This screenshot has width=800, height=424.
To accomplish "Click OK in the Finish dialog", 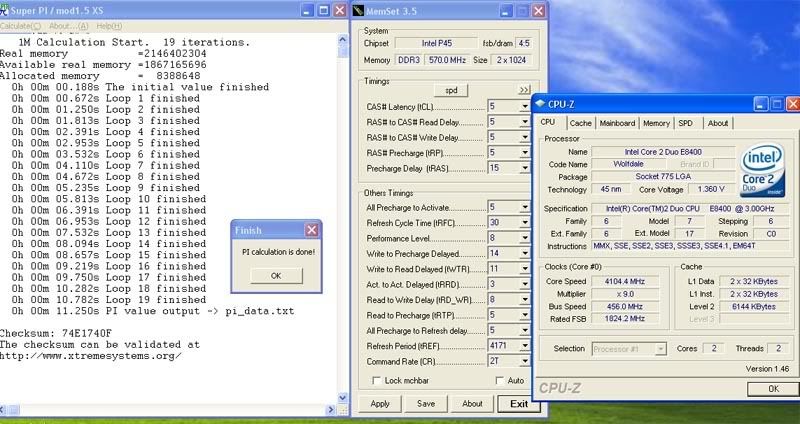I will click(276, 276).
